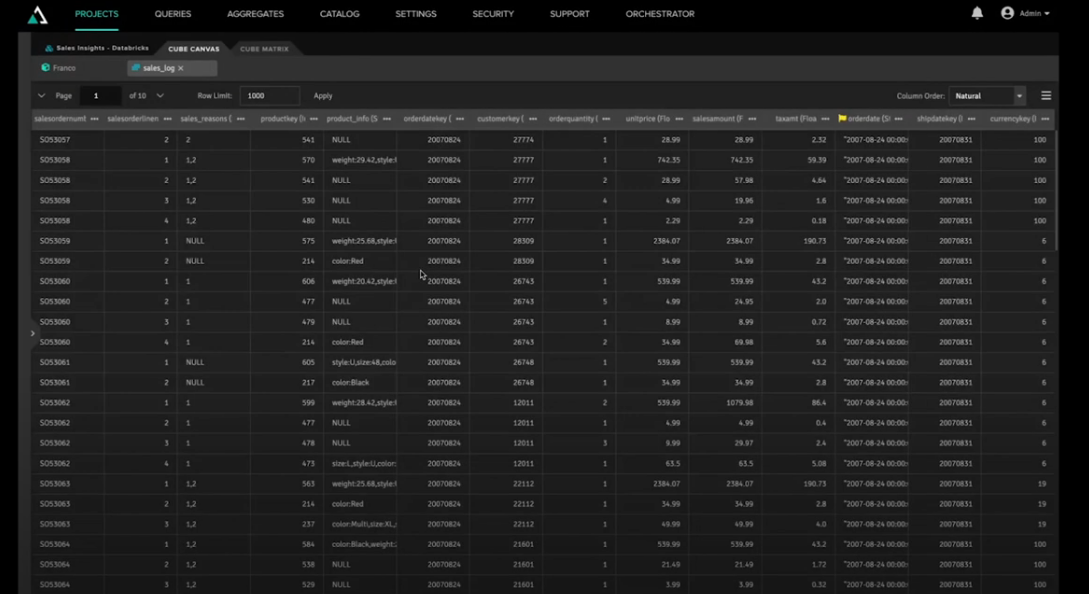
Task: Open options for orderquantity column
Action: pos(606,119)
